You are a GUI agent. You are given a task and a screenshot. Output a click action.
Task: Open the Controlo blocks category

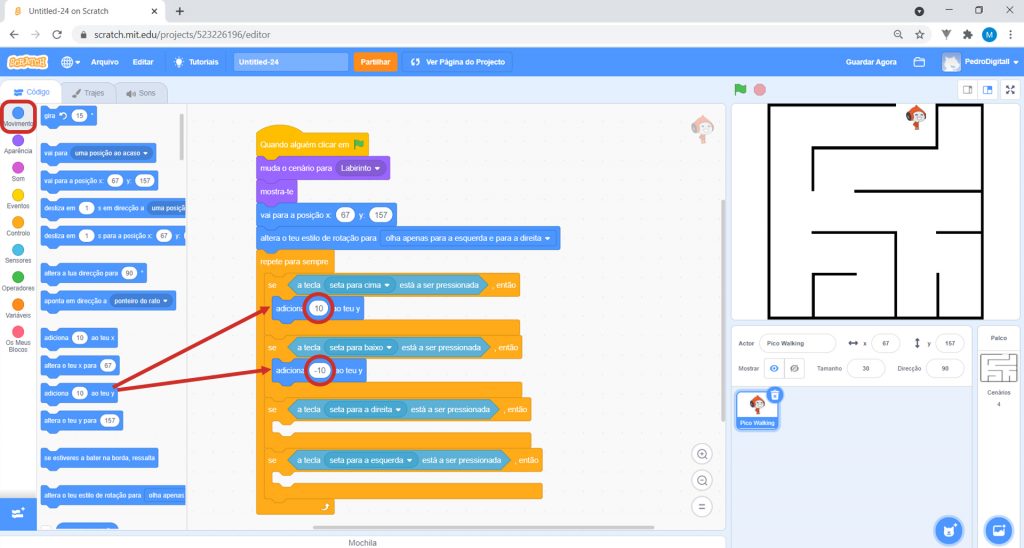point(18,227)
